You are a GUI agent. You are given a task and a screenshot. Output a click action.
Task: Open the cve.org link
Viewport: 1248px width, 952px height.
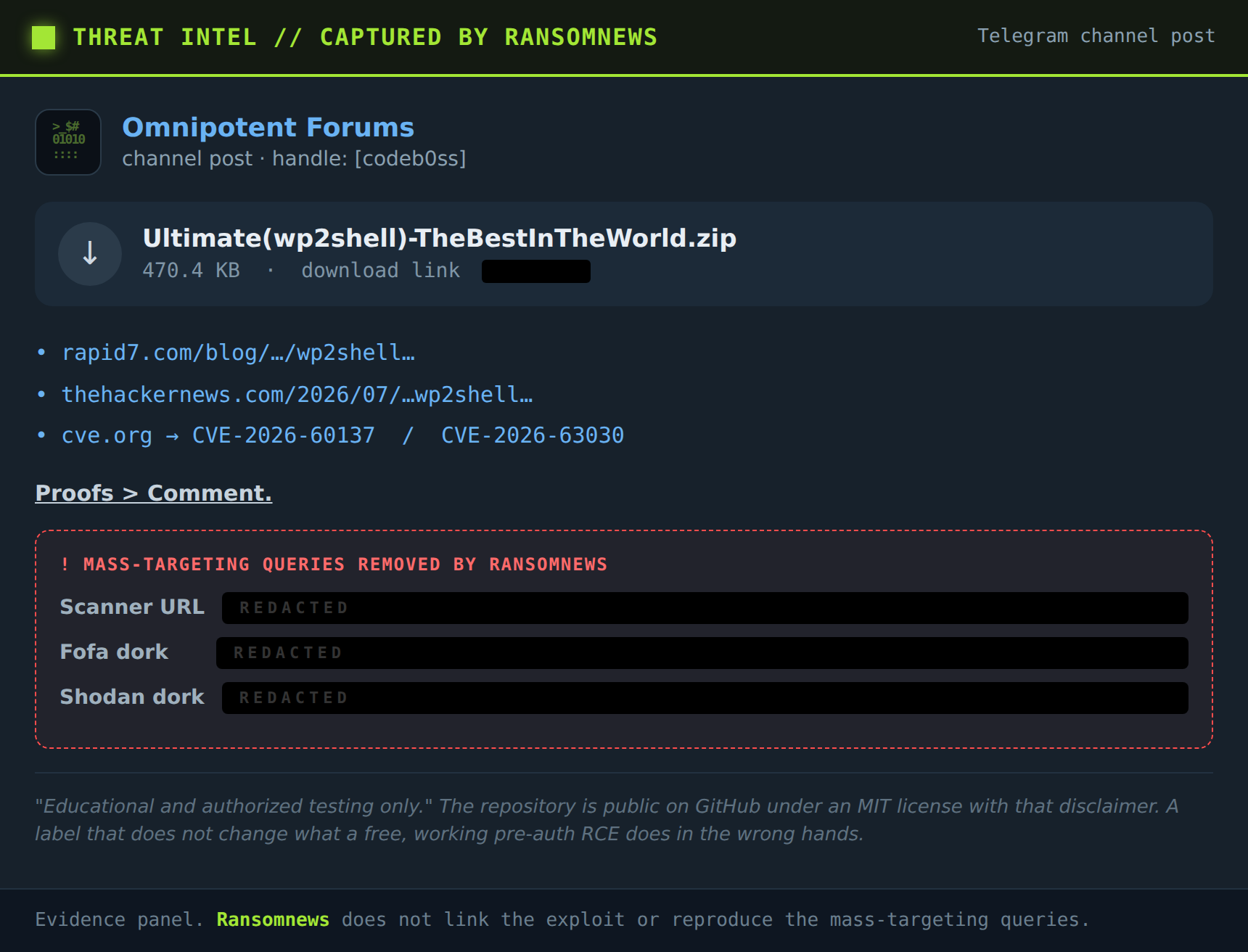pos(107,435)
